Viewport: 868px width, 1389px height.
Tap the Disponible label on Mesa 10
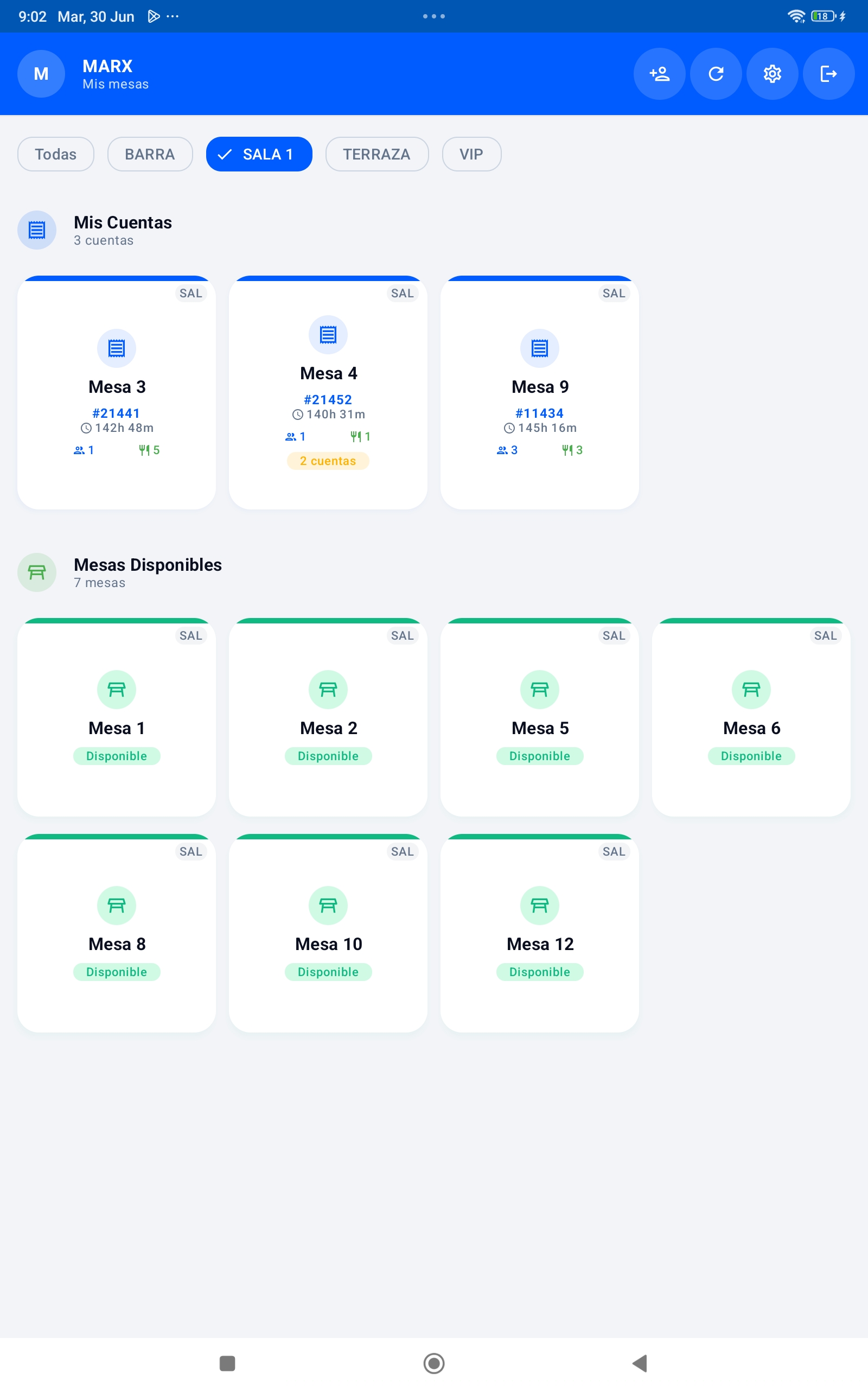328,972
